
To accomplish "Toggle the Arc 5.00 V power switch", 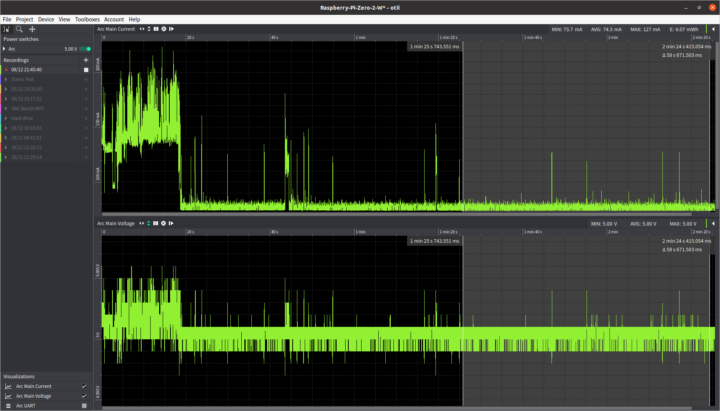I will (85, 49).
